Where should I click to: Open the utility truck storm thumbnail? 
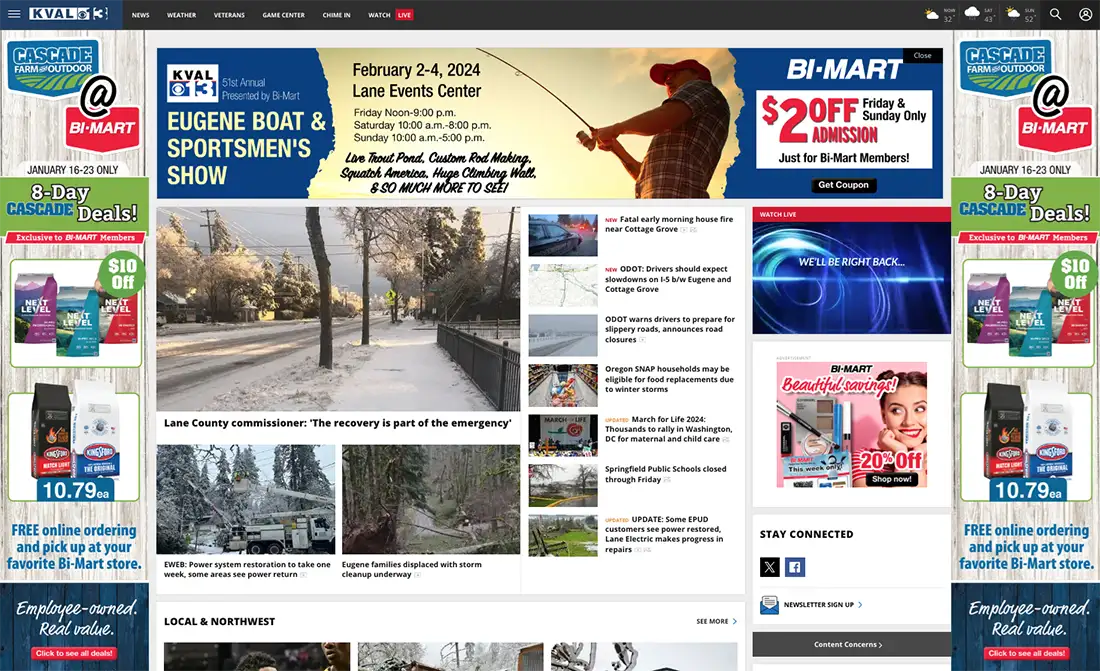(246, 499)
